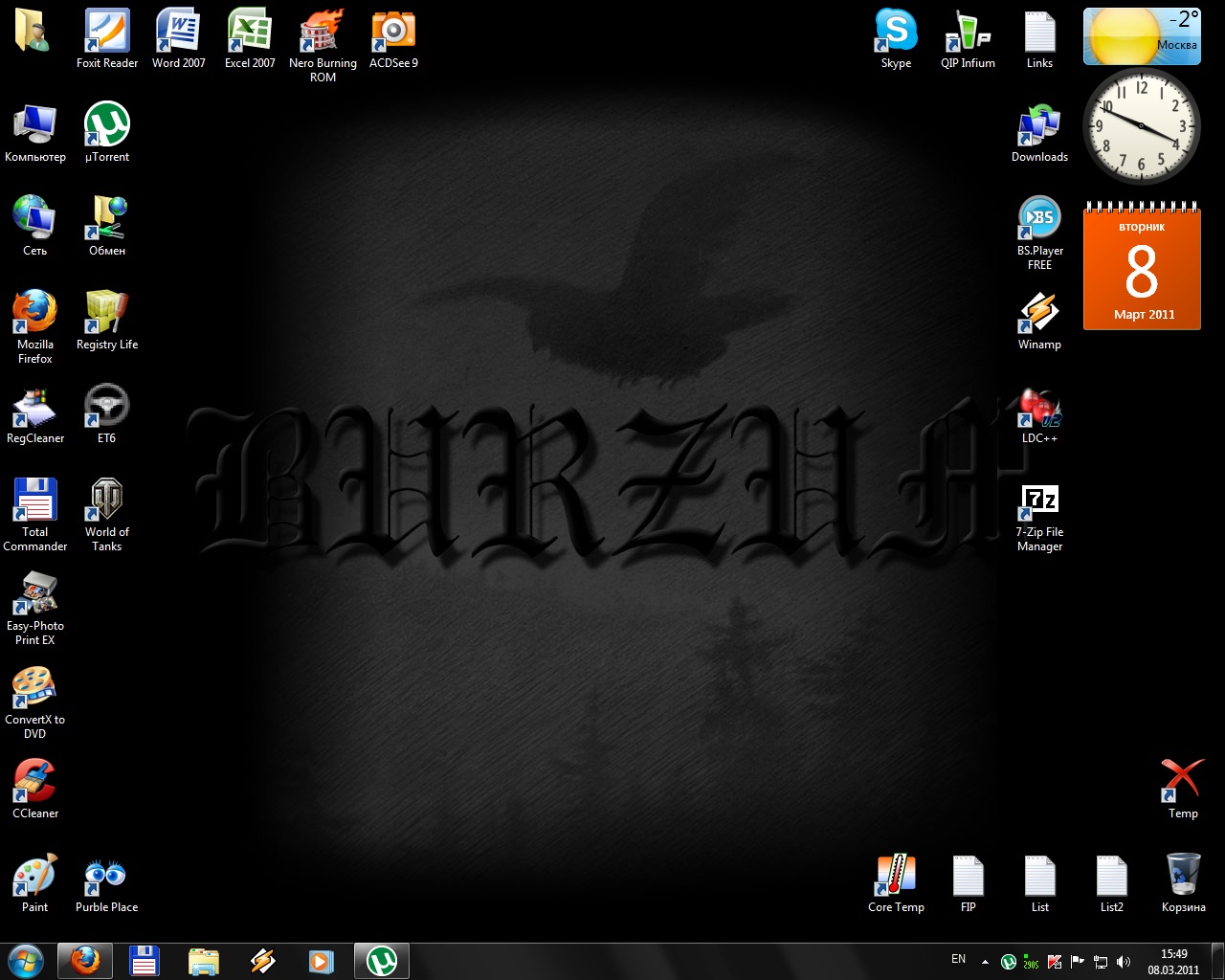Image resolution: width=1225 pixels, height=980 pixels.
Task: Open the EN language selector
Action: (958, 959)
